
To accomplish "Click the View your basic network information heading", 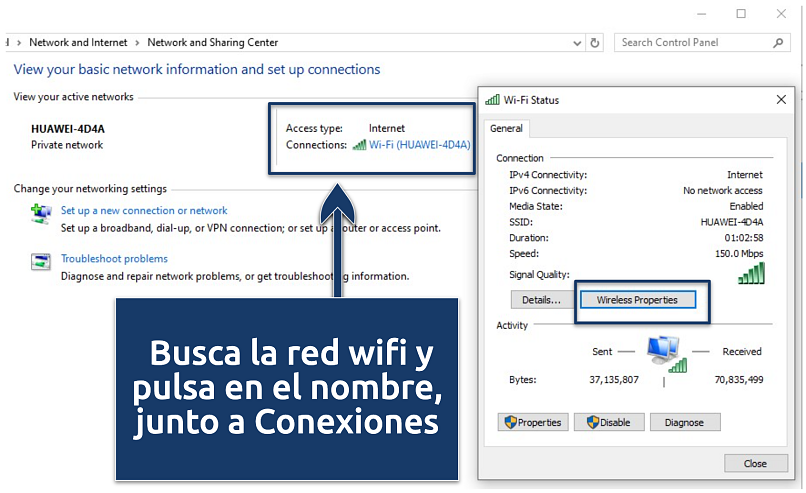I will click(197, 69).
